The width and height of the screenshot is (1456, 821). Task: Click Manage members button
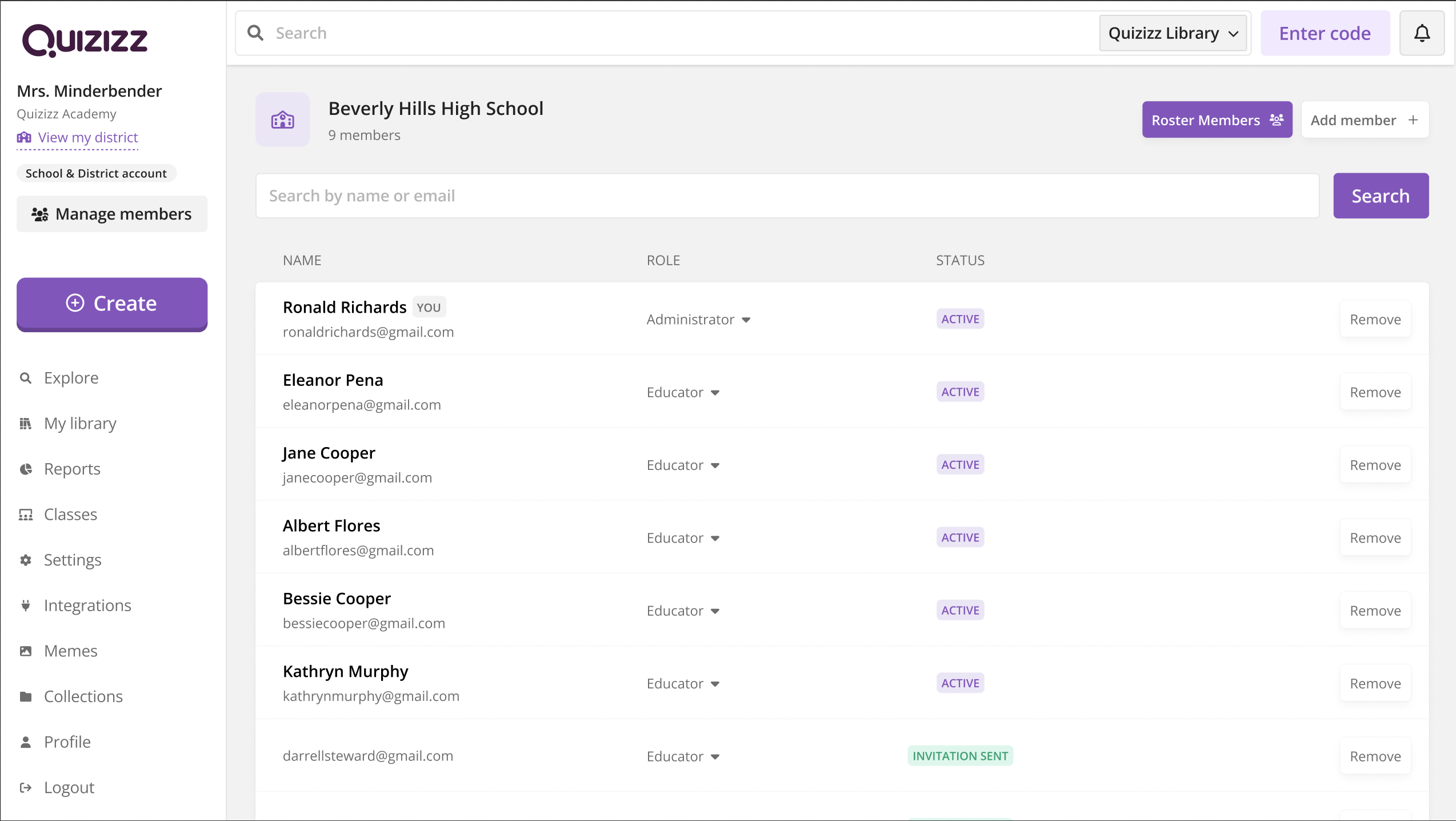pyautogui.click(x=112, y=214)
